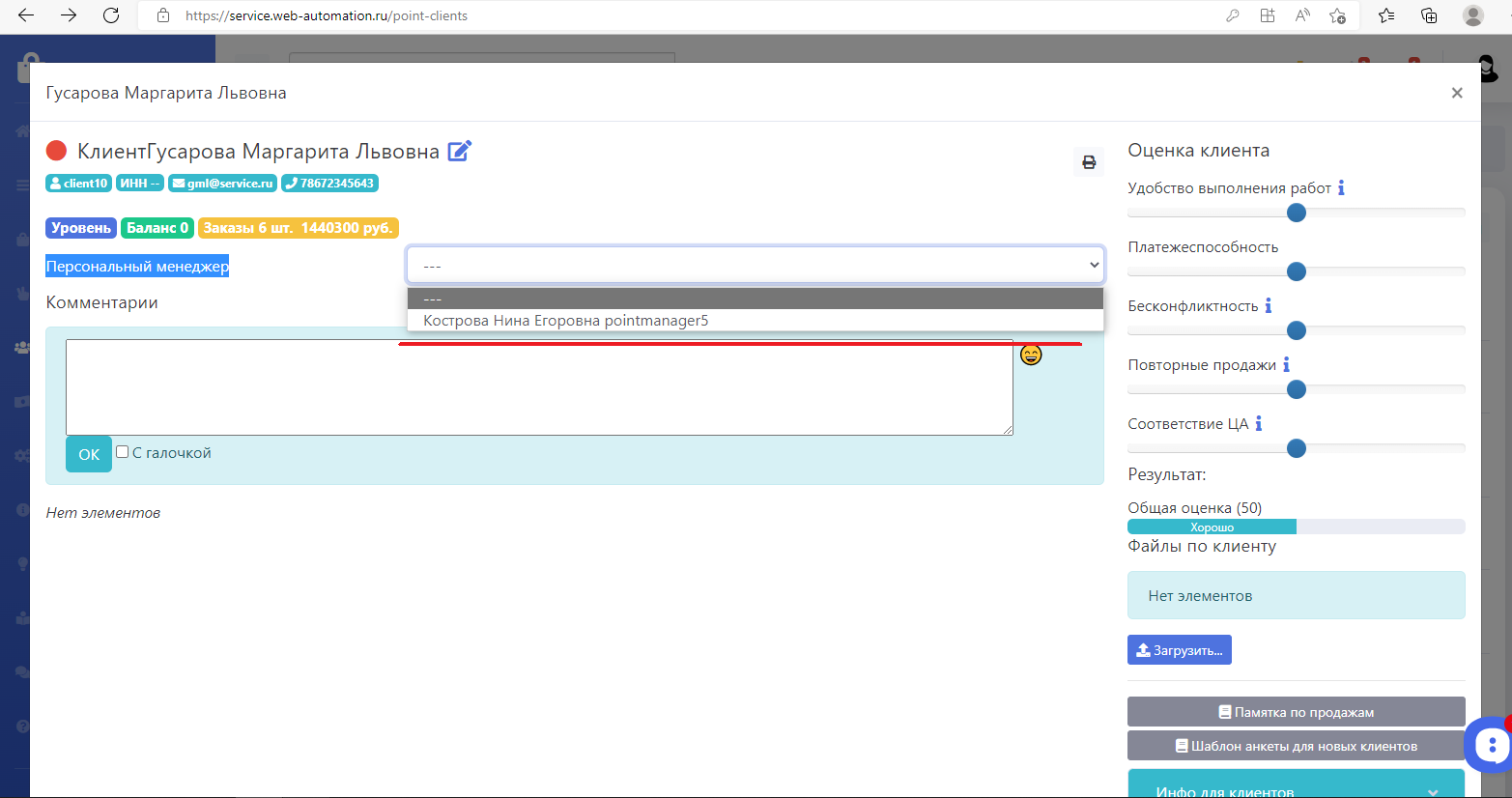Click the printer icon
The width and height of the screenshot is (1512, 798).
pos(1089,162)
